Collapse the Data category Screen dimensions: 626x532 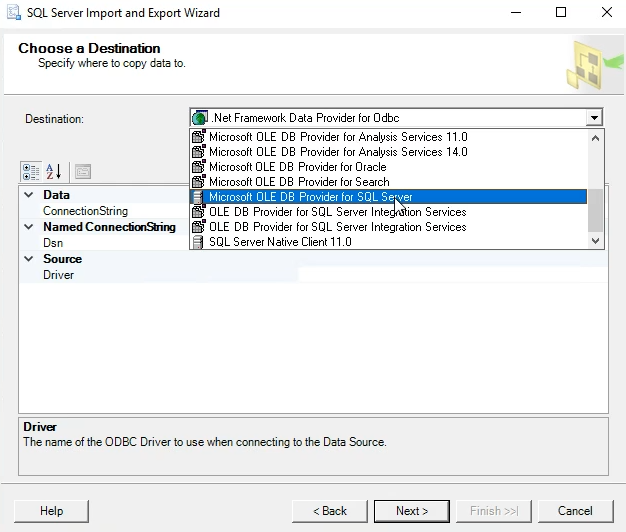point(29,195)
